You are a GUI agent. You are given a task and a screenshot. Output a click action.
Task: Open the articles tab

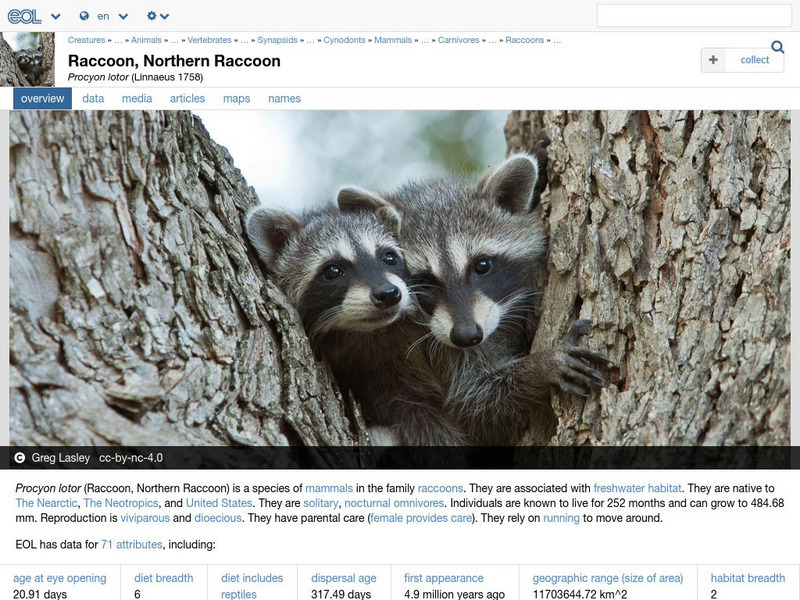pyautogui.click(x=187, y=98)
